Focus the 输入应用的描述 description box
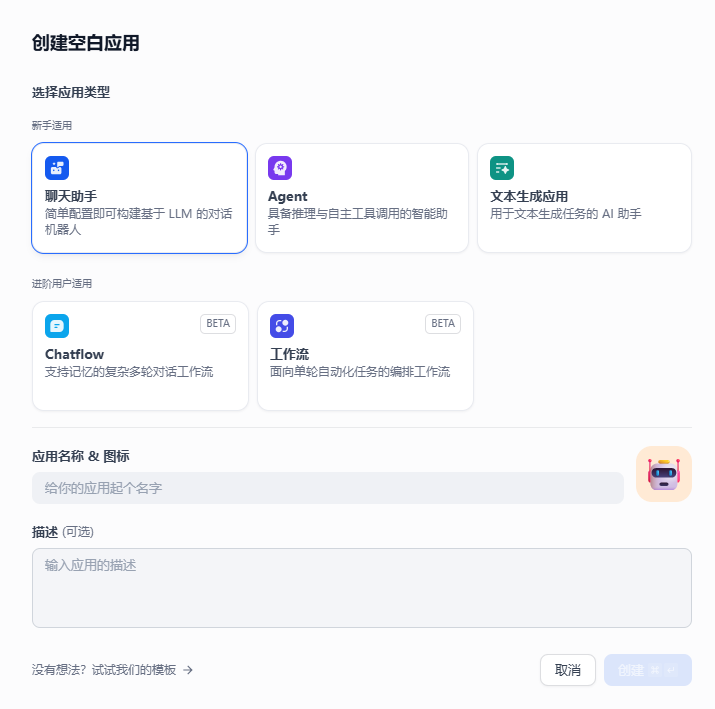This screenshot has width=715, height=709. 362,588
